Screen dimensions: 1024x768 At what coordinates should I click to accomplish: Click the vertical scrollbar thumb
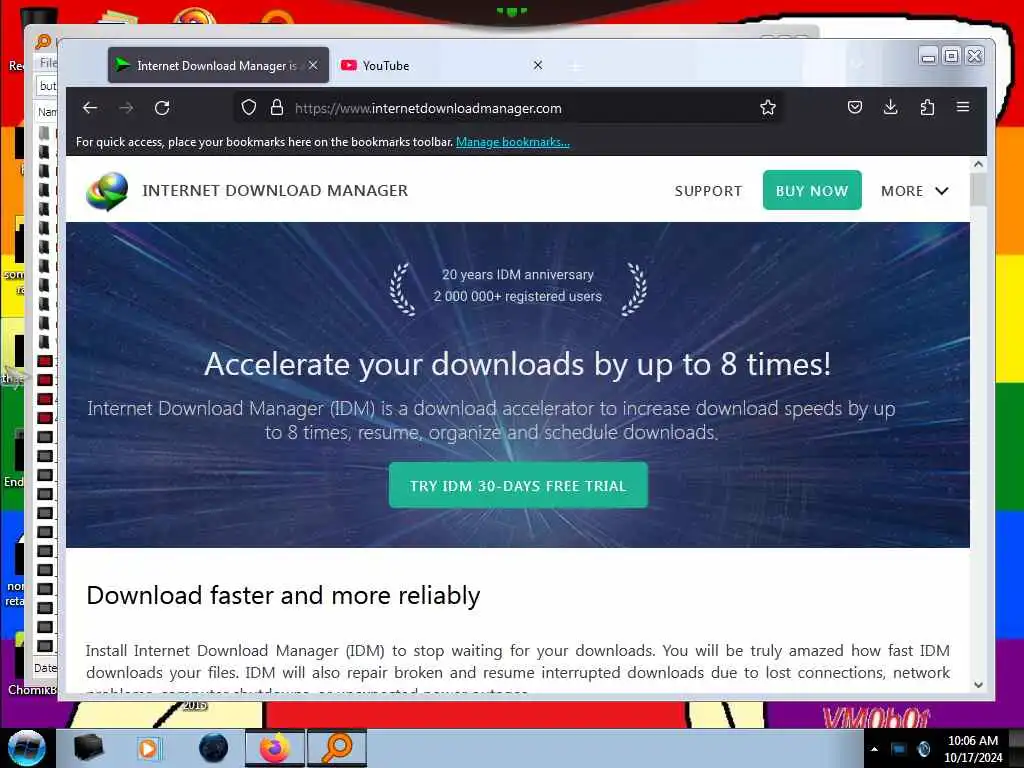pyautogui.click(x=978, y=190)
